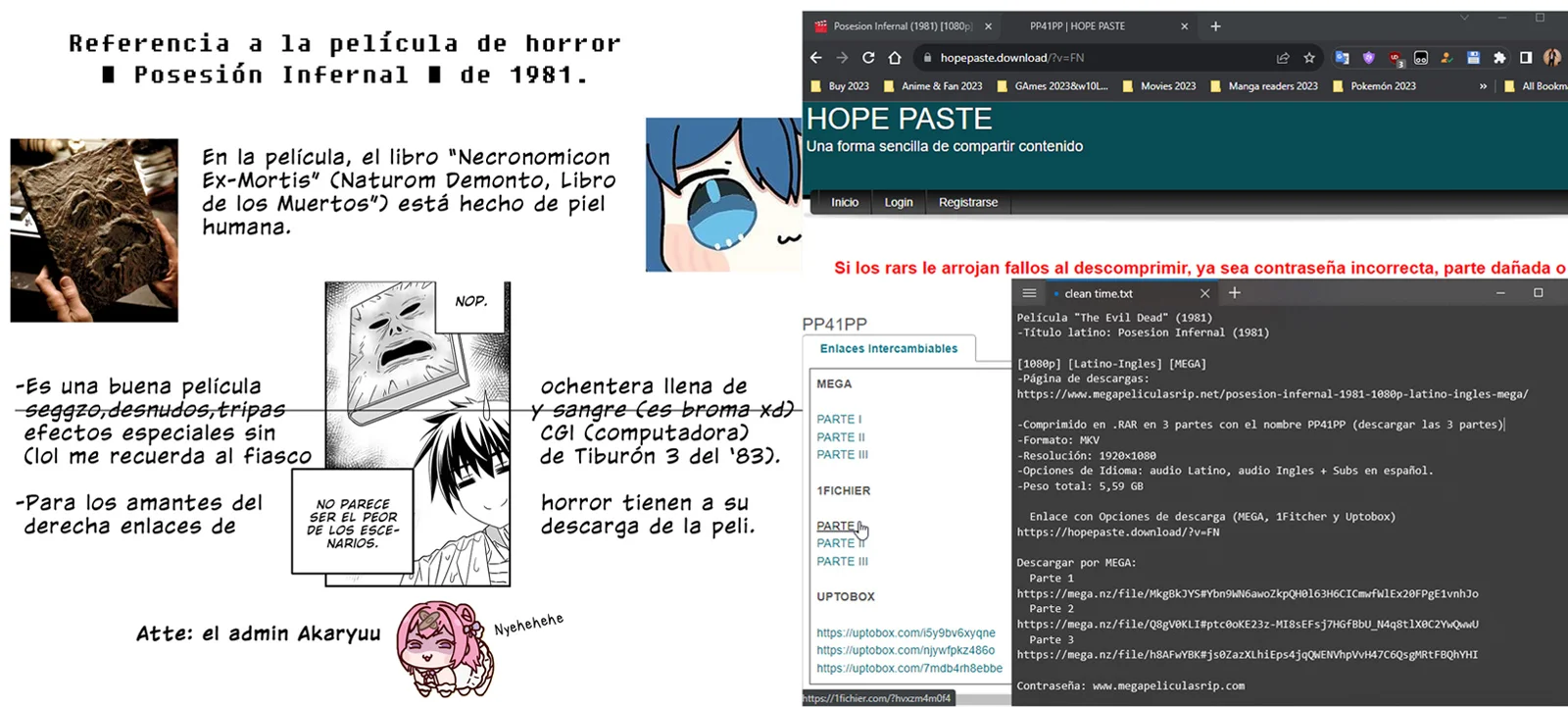
Task: Click the Notepad line 'Contraseña: www.megapeliculasrip.com'
Action: (1130, 685)
